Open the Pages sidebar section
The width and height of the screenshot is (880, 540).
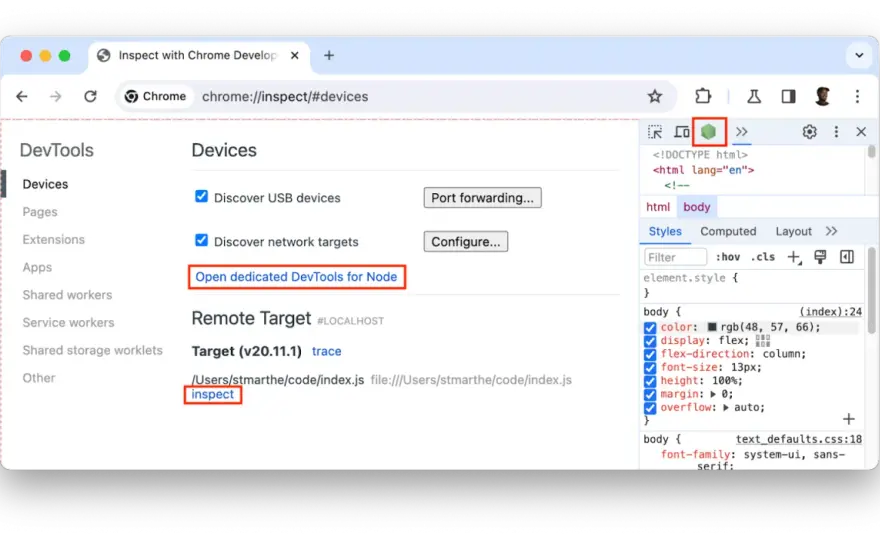40,212
